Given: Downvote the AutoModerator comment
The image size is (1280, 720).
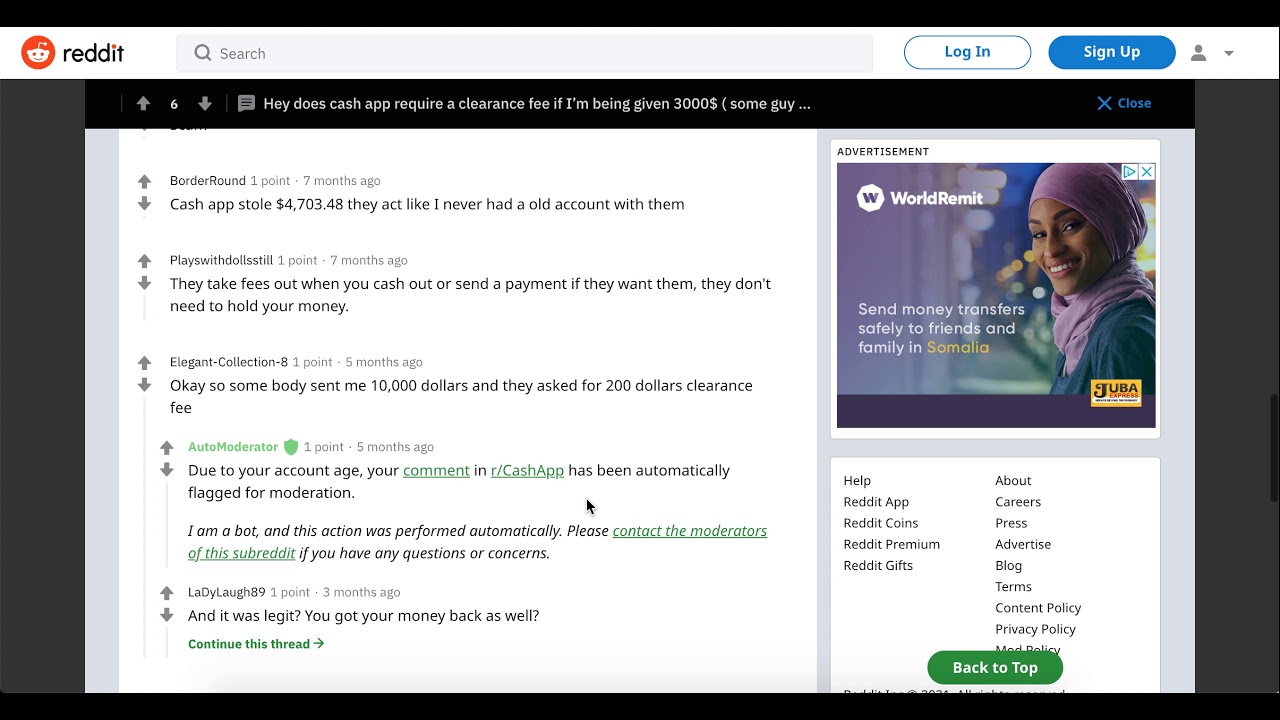Looking at the screenshot, I should pyautogui.click(x=167, y=470).
